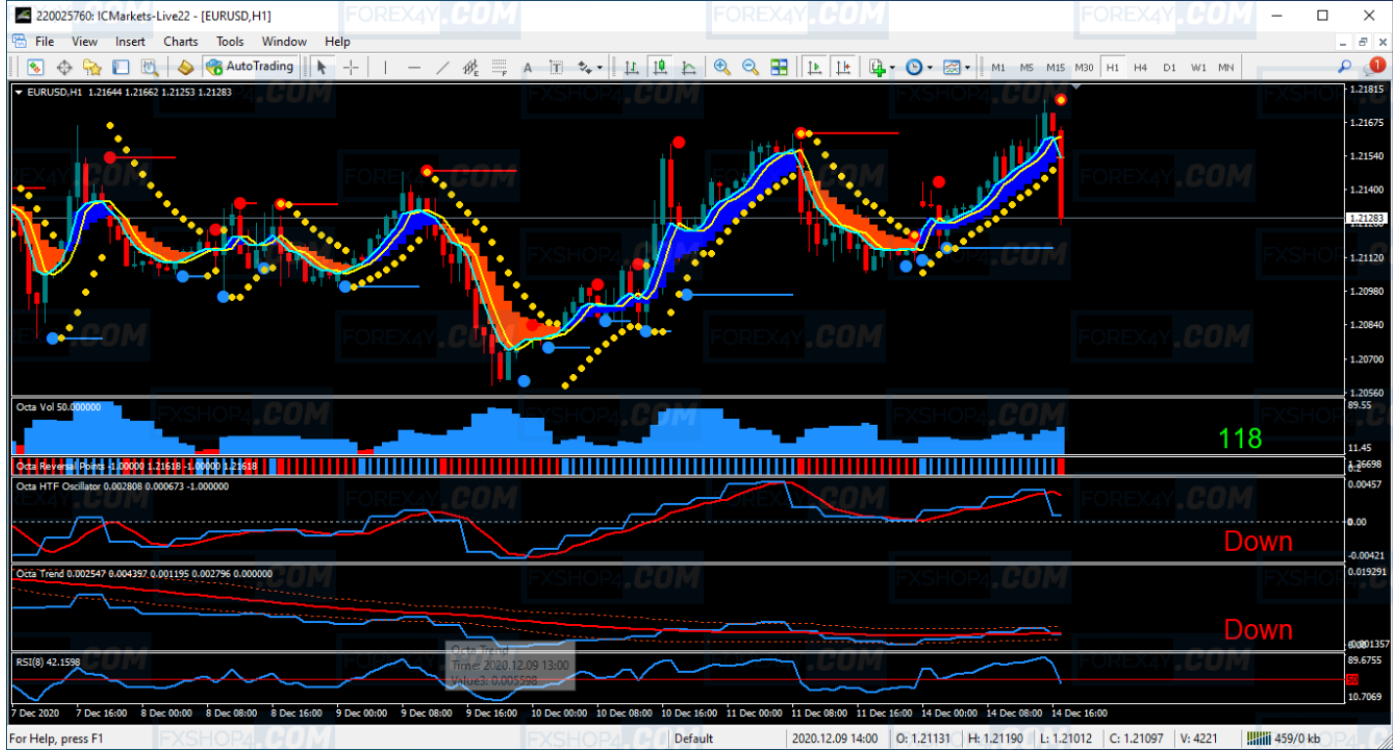This screenshot has width=1400, height=750.
Task: Click the Zoom In magnifier icon
Action: coord(720,68)
